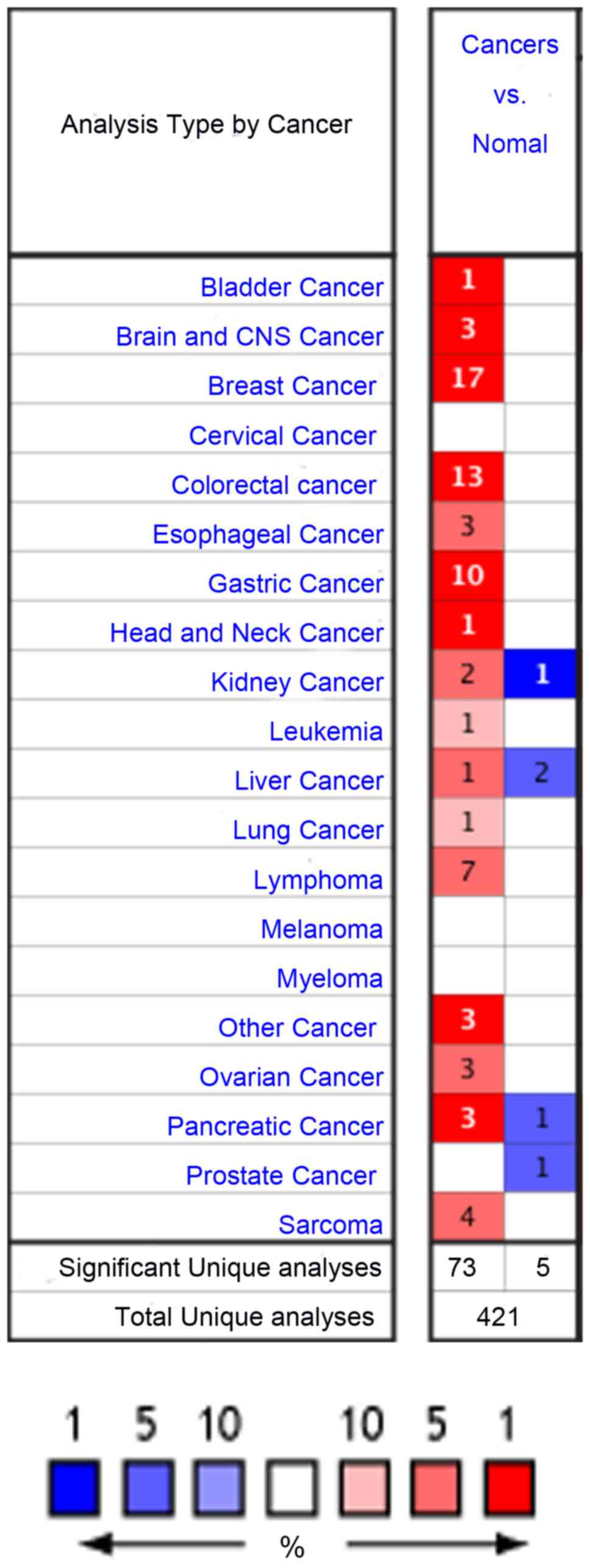Click the red Breast Cancer cell showing 17
590x1568 pixels.
click(468, 378)
